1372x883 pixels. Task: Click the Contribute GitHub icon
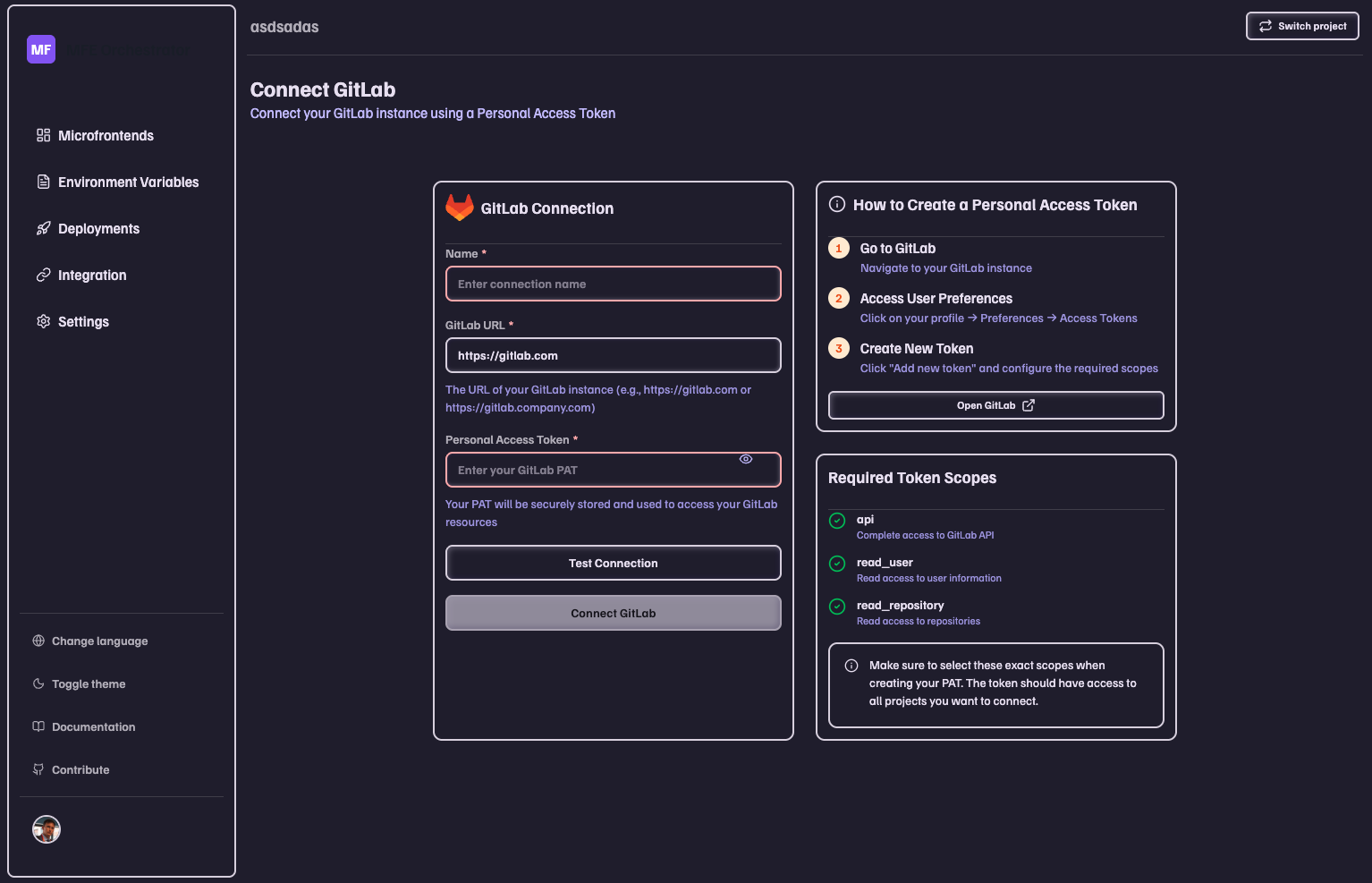click(x=38, y=769)
